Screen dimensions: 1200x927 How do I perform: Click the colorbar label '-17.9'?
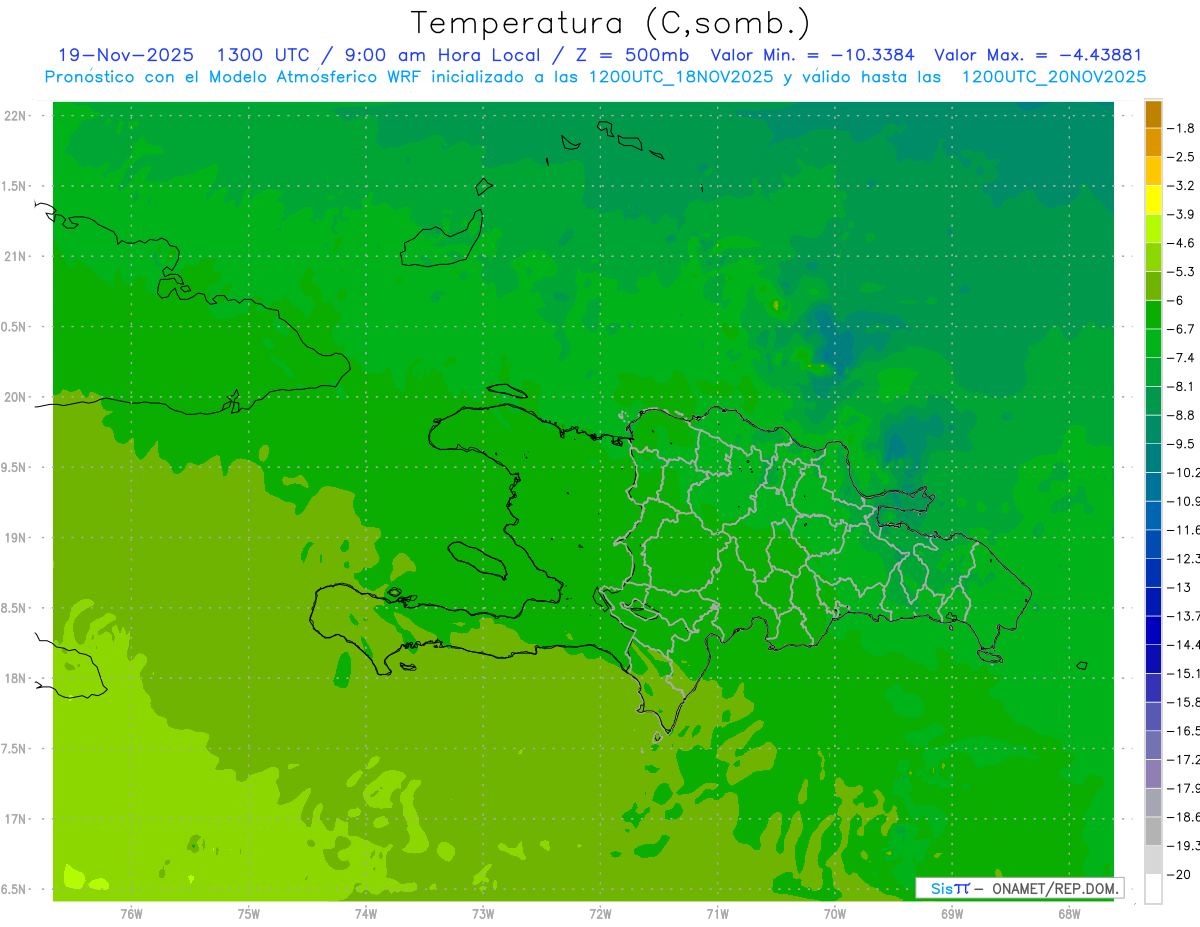click(1183, 789)
